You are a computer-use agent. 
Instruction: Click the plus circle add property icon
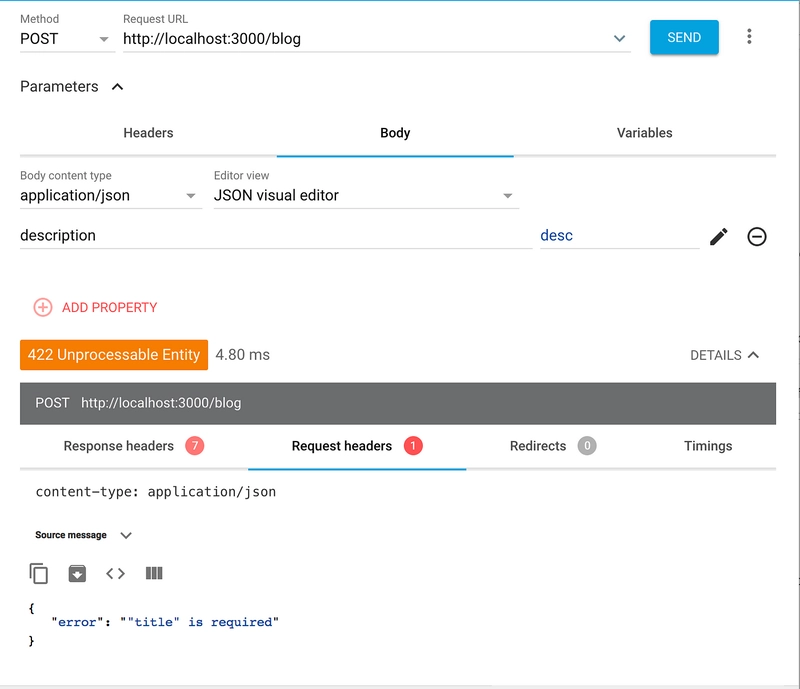tap(43, 307)
